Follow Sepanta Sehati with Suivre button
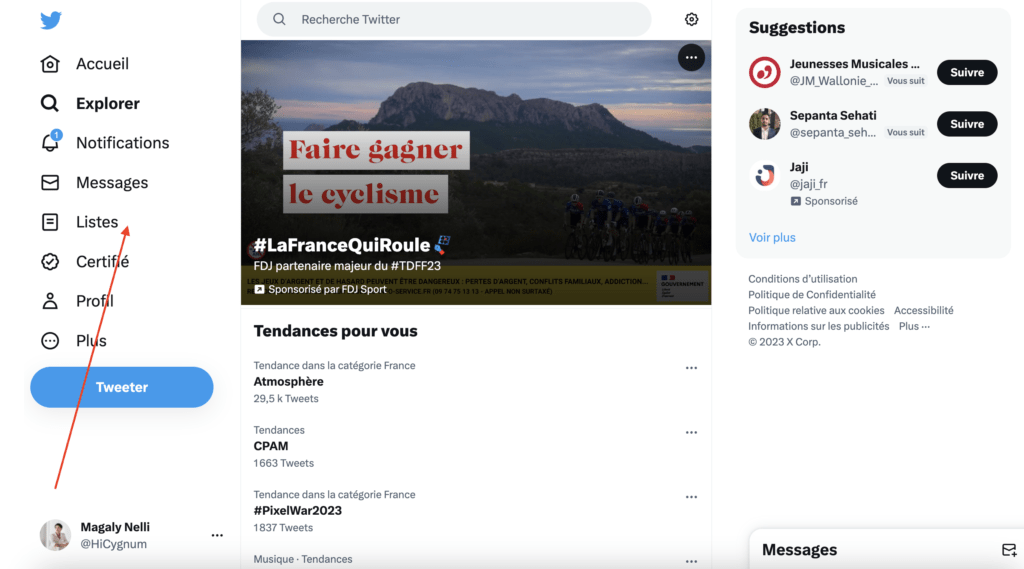Viewport: 1024px width, 569px height. click(x=966, y=124)
